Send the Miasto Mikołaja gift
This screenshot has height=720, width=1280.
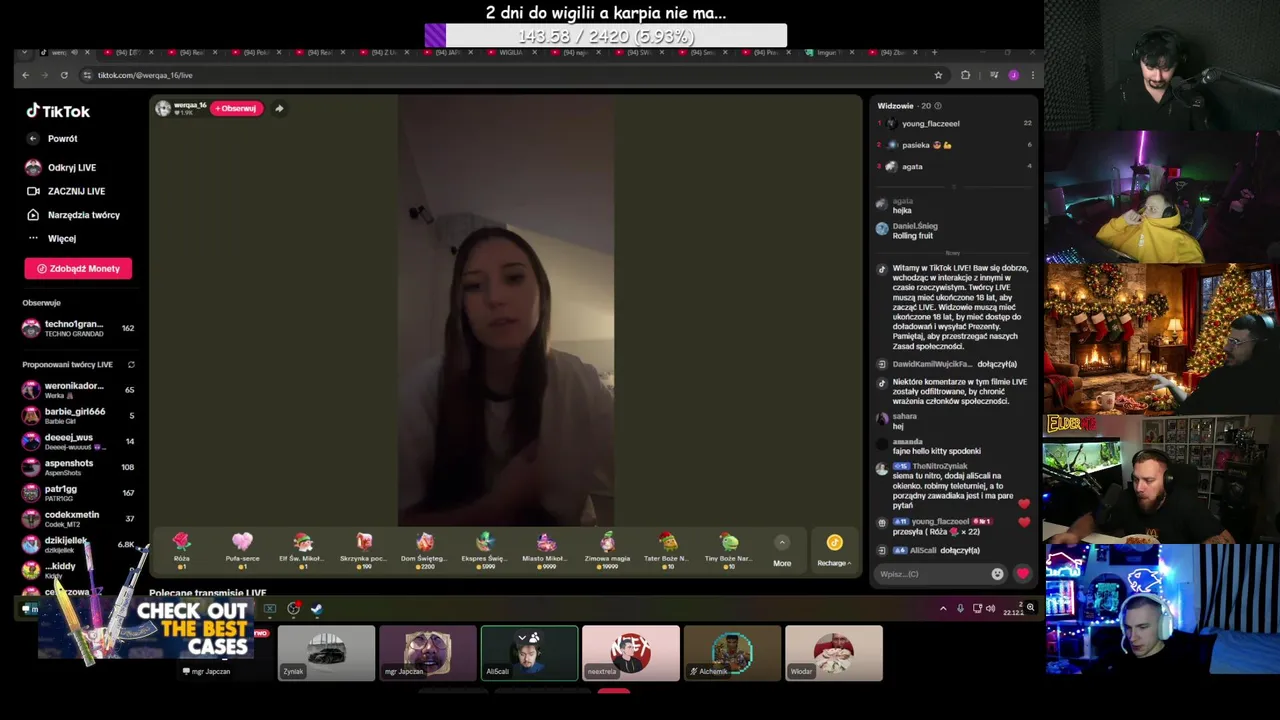coord(545,551)
